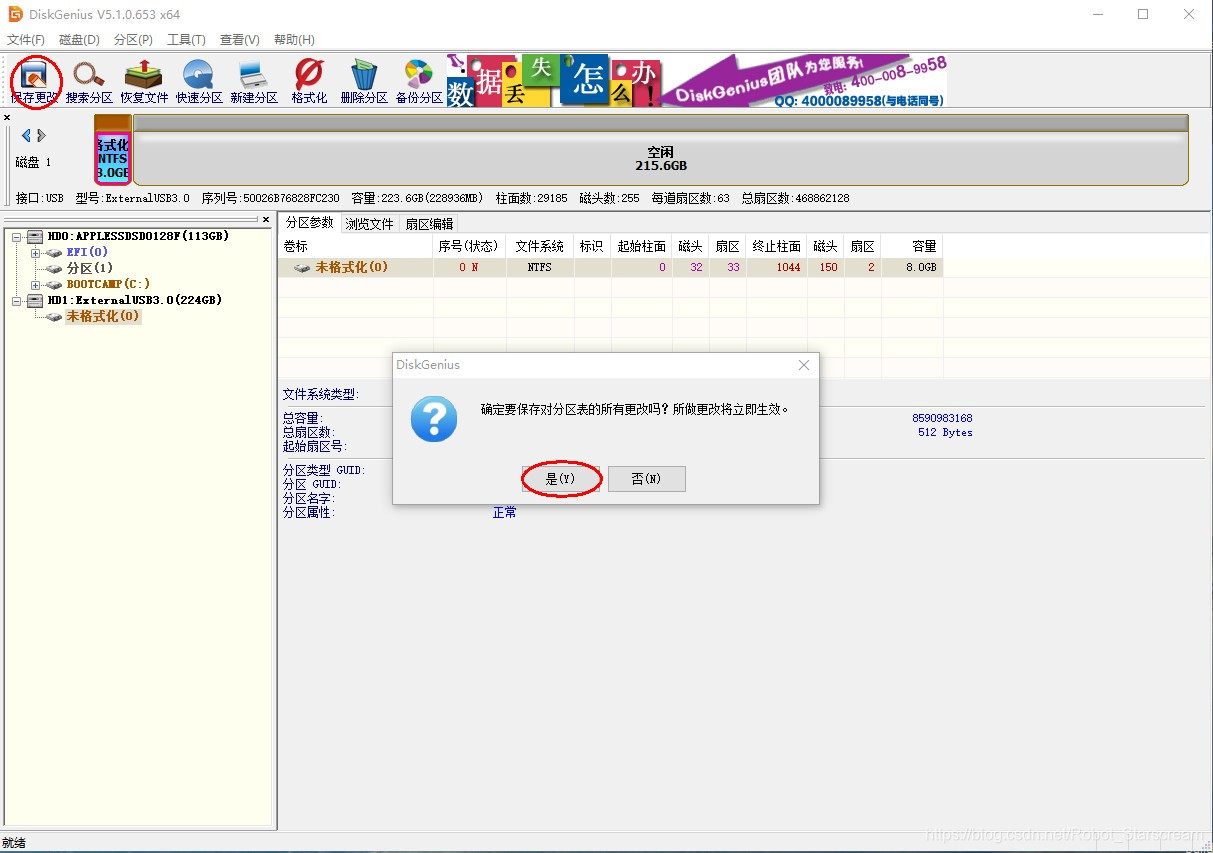The image size is (1213, 853).
Task: Expand the BOOTCAMP(C:) tree node
Action: 35,285
